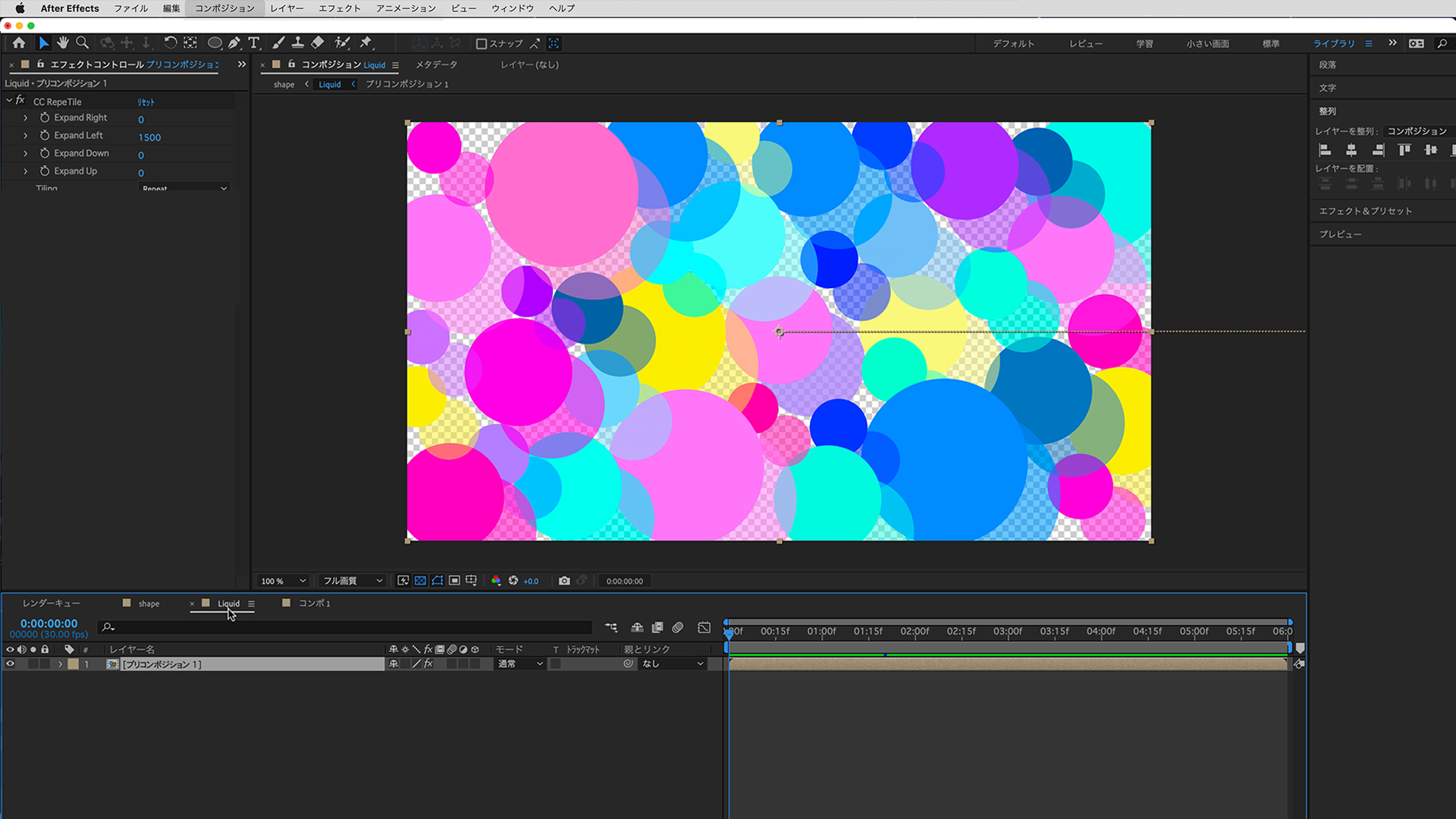This screenshot has height=819, width=1456.
Task: Select the Zoom tool in toolbar
Action: 83,43
